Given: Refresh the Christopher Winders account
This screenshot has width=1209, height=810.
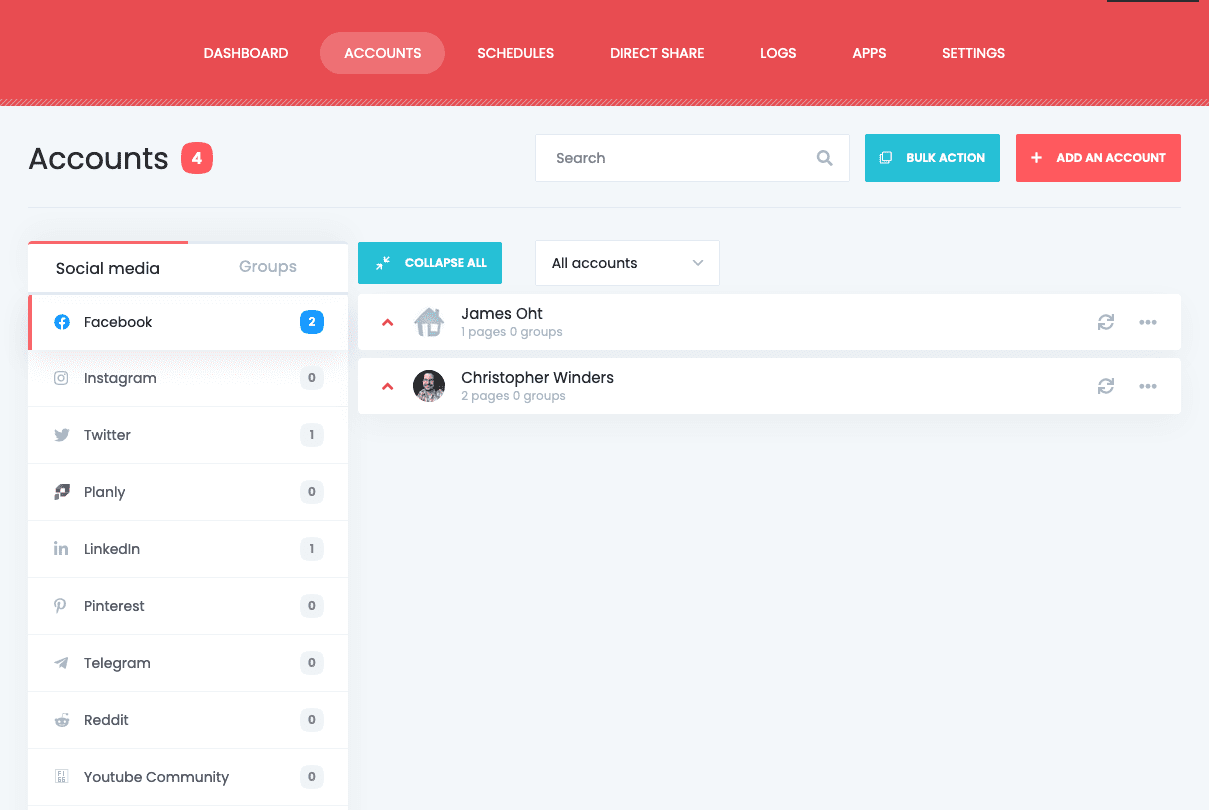Looking at the screenshot, I should click(x=1105, y=386).
